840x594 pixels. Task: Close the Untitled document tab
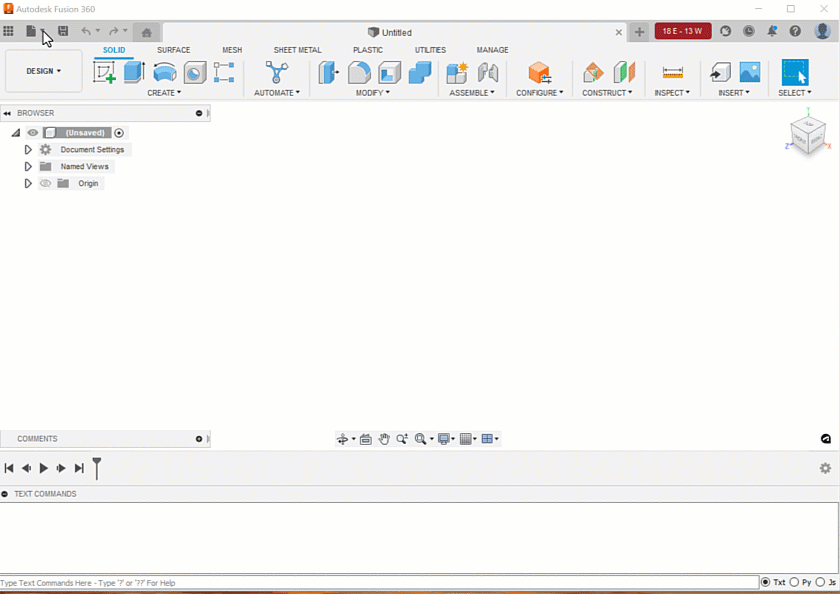[x=619, y=33]
